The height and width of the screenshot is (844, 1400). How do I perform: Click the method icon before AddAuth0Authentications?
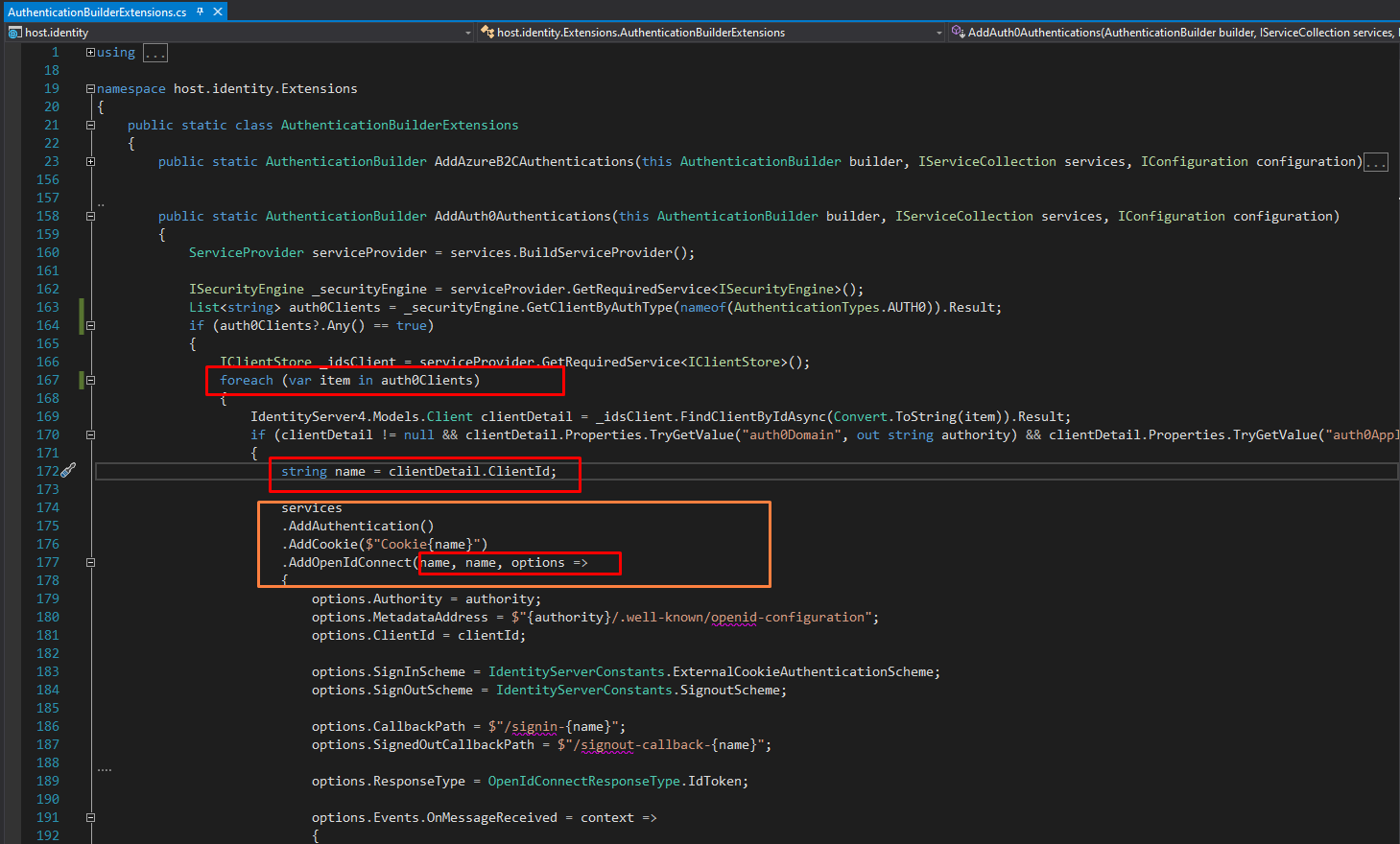(958, 32)
